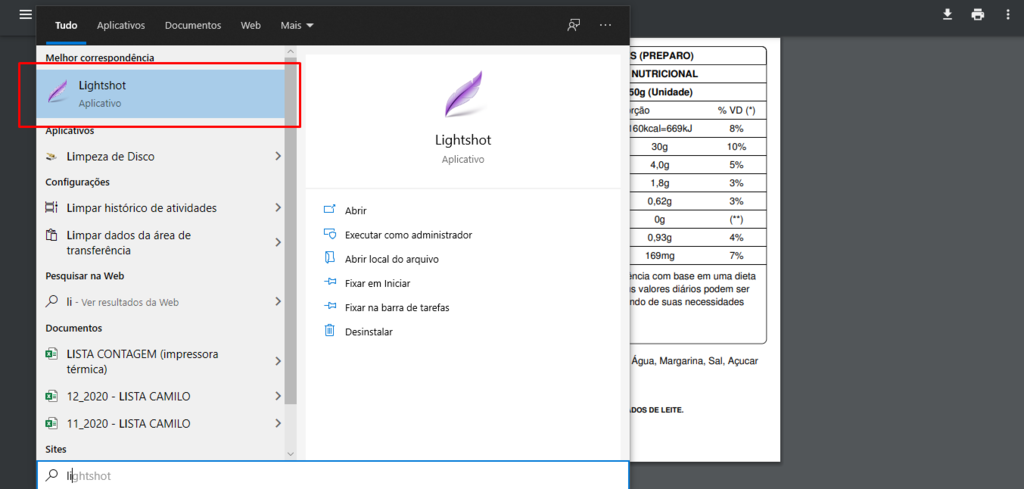
Task: Switch to the Aplicativos search tab
Action: click(x=121, y=25)
